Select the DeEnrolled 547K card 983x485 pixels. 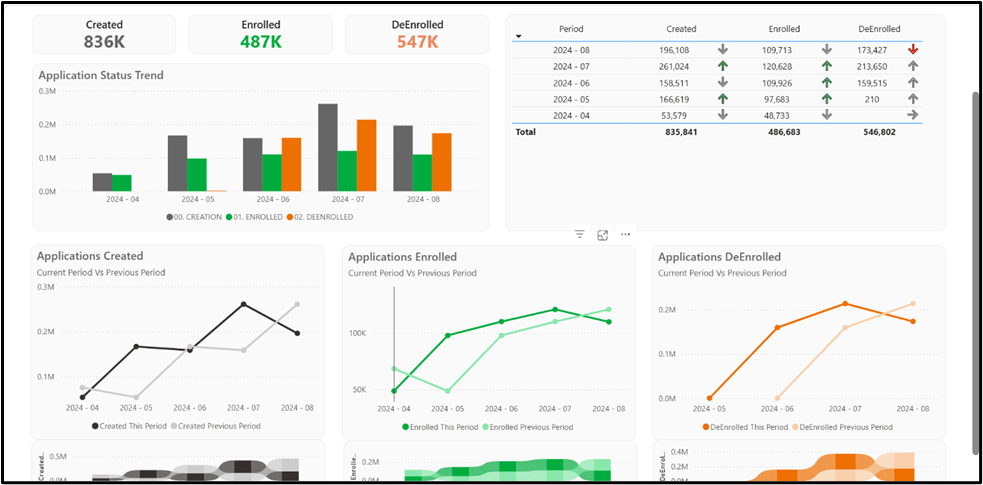[x=417, y=34]
